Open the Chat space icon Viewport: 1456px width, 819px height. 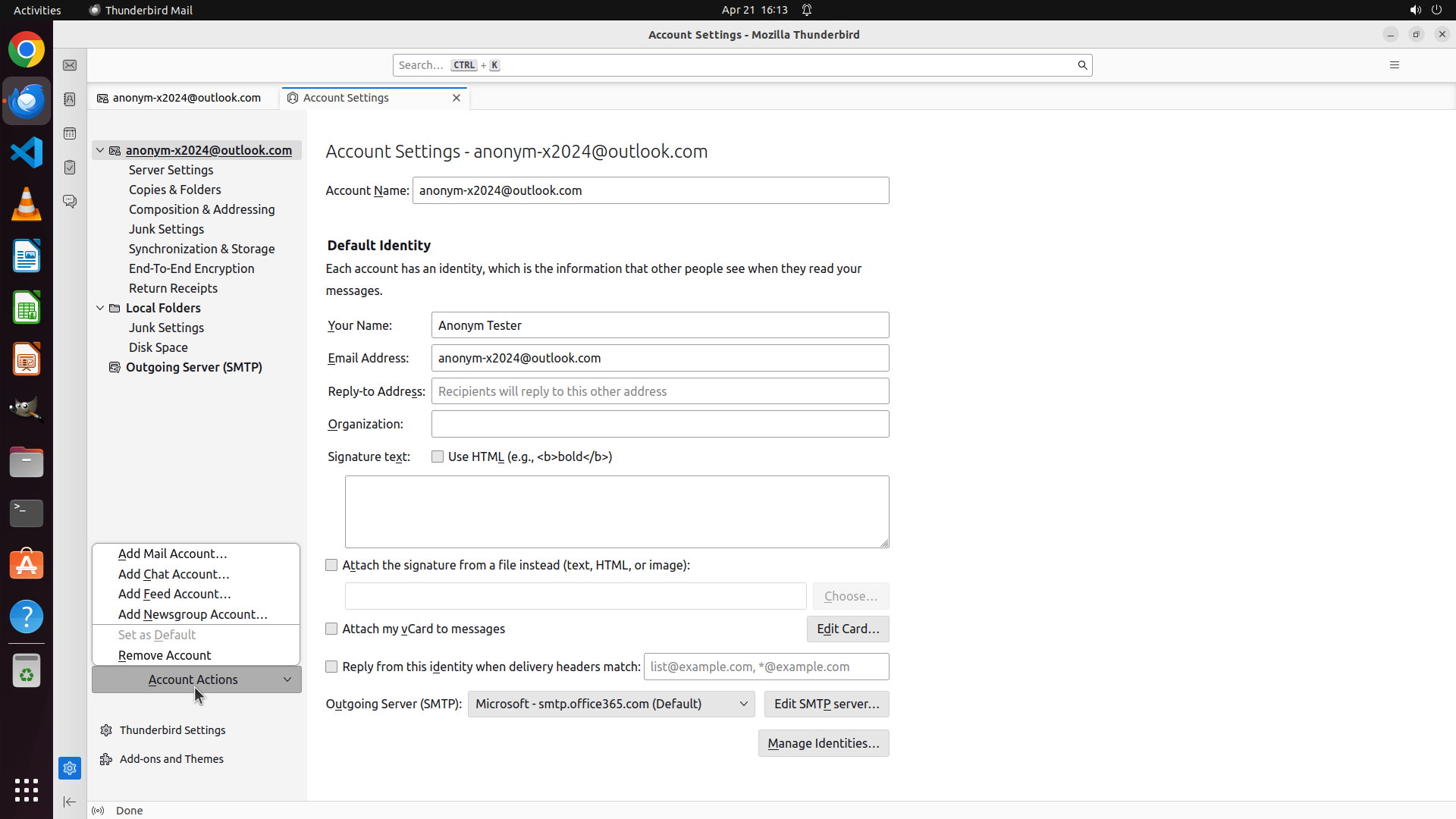(x=70, y=202)
